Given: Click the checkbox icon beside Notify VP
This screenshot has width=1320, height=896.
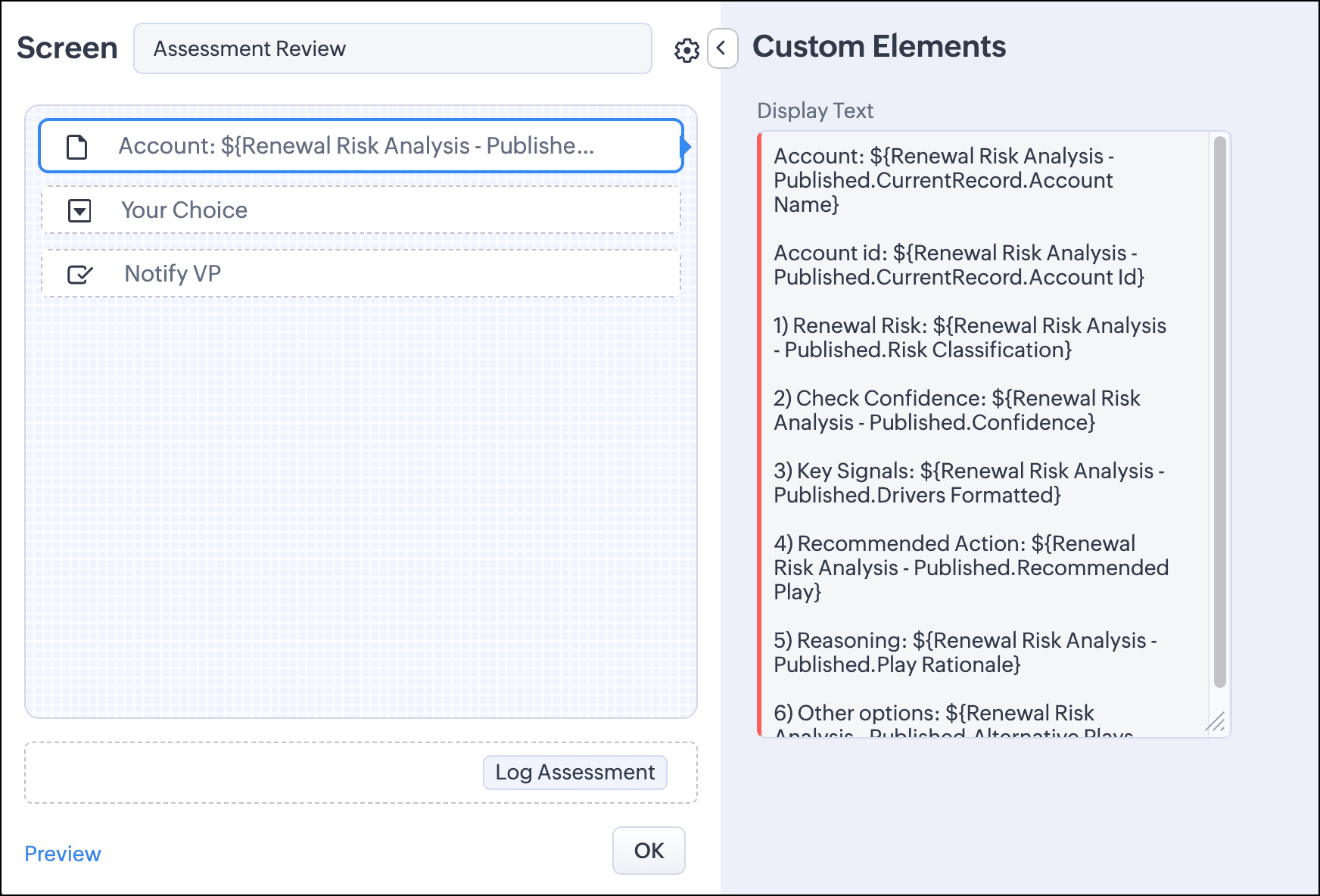Looking at the screenshot, I should click(79, 274).
